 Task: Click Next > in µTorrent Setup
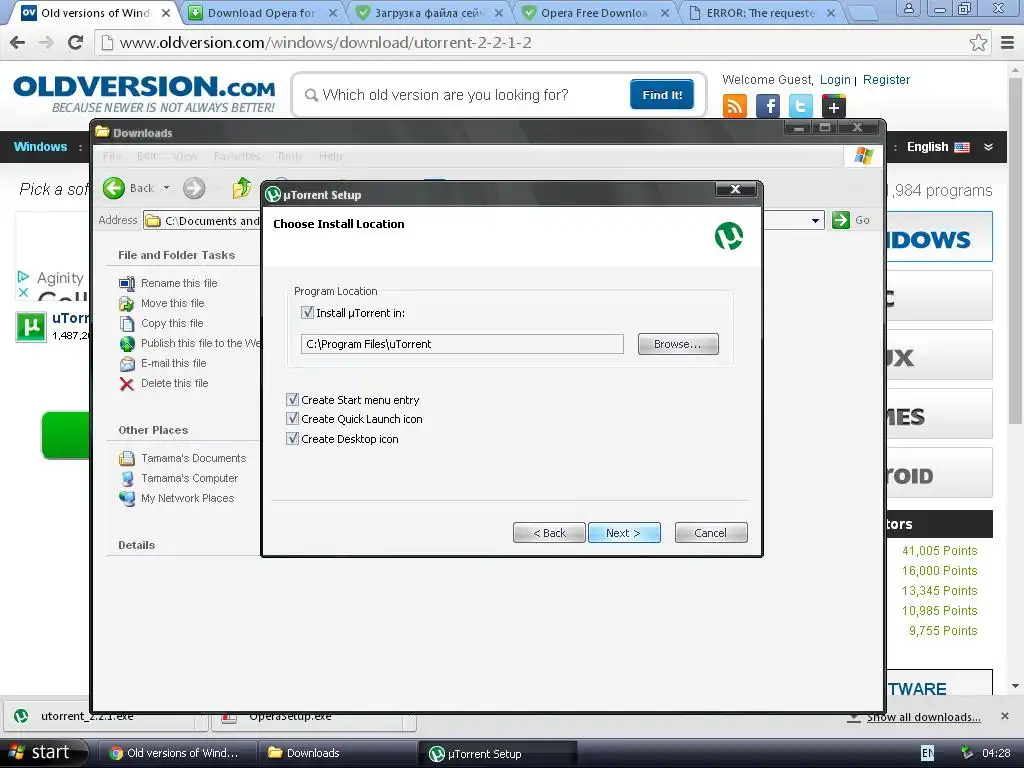tap(624, 533)
